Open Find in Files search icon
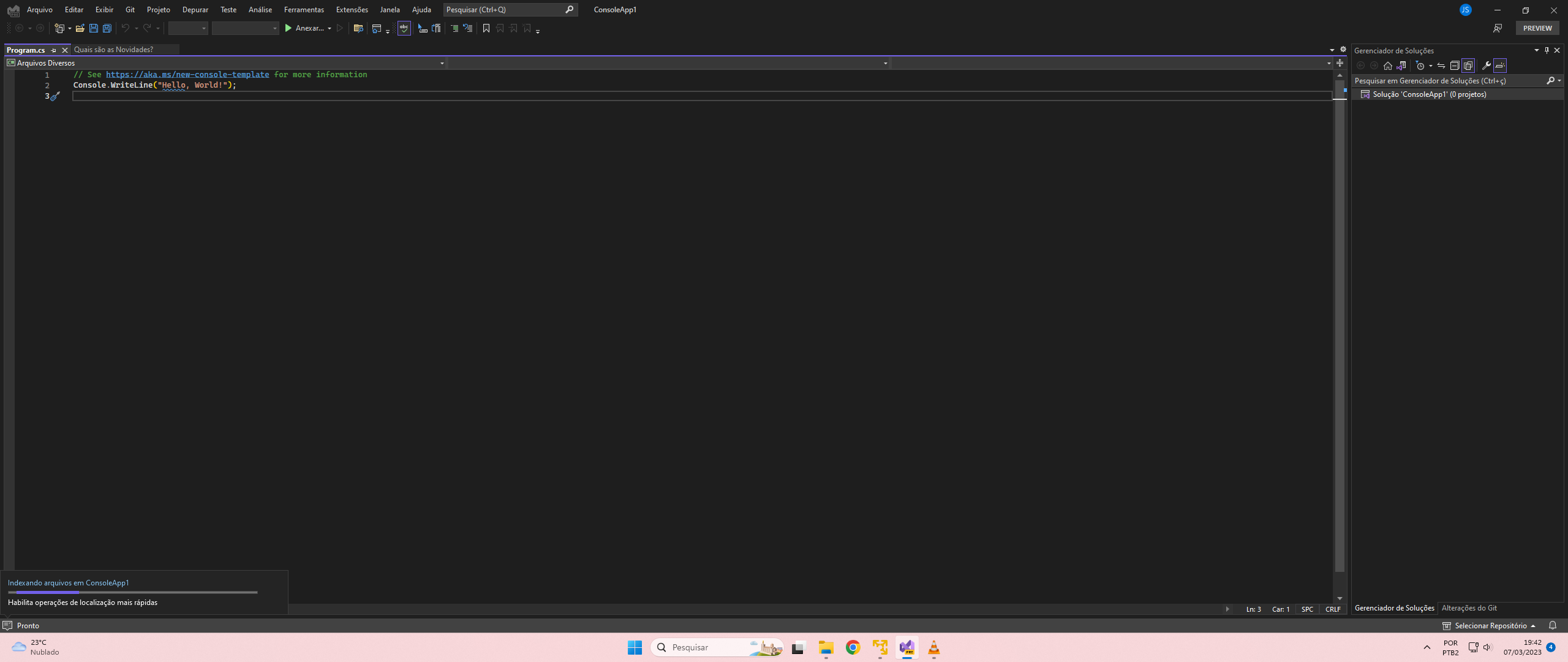 (x=359, y=28)
